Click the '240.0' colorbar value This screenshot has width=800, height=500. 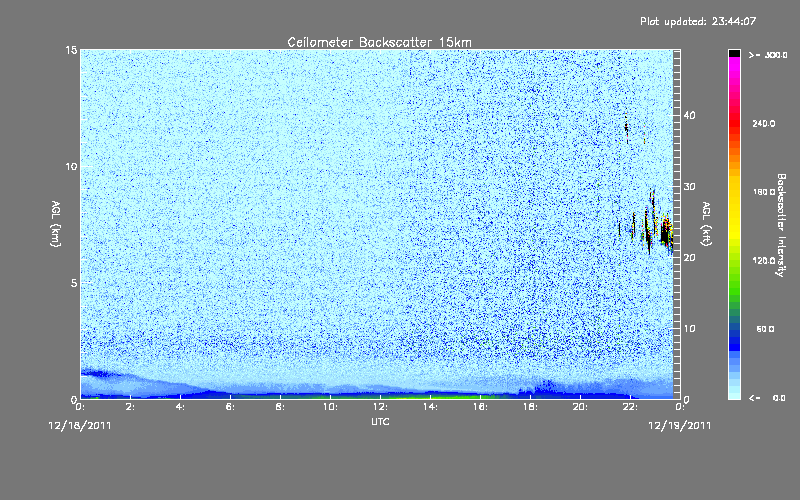[764, 123]
